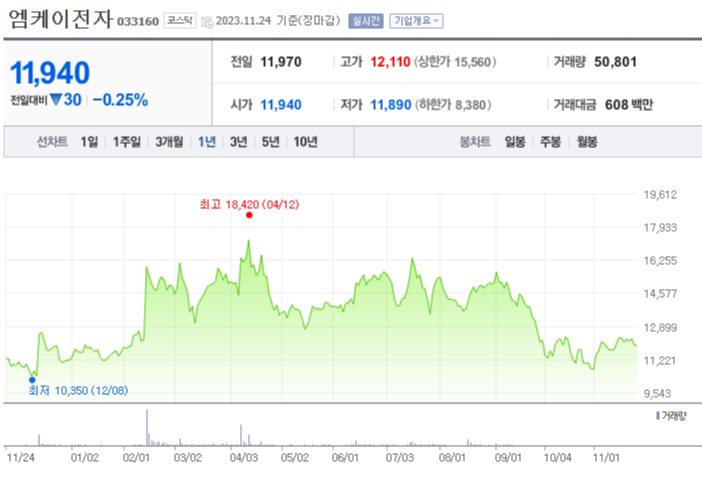Select the 5년 line chart tab
The width and height of the screenshot is (702, 483).
point(270,142)
